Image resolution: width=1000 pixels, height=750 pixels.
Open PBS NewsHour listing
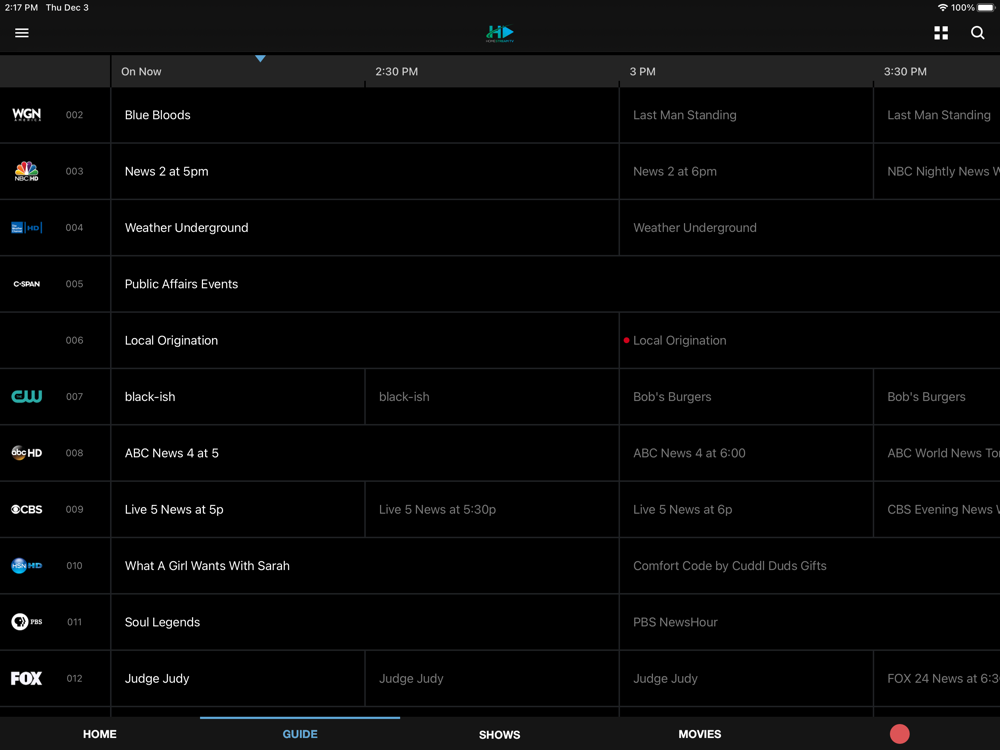click(810, 622)
